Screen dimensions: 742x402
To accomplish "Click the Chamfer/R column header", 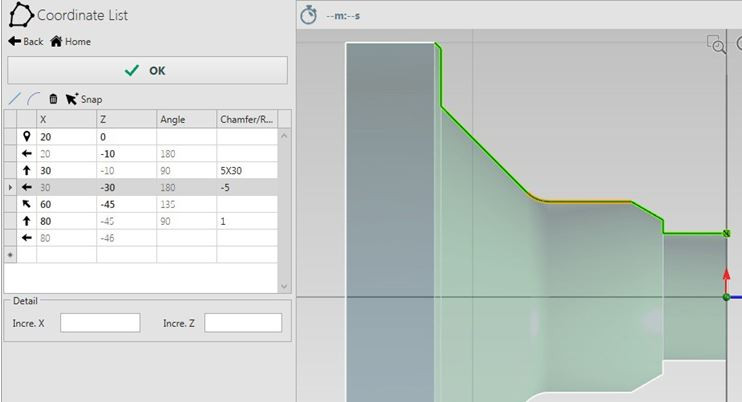I will pyautogui.click(x=245, y=119).
